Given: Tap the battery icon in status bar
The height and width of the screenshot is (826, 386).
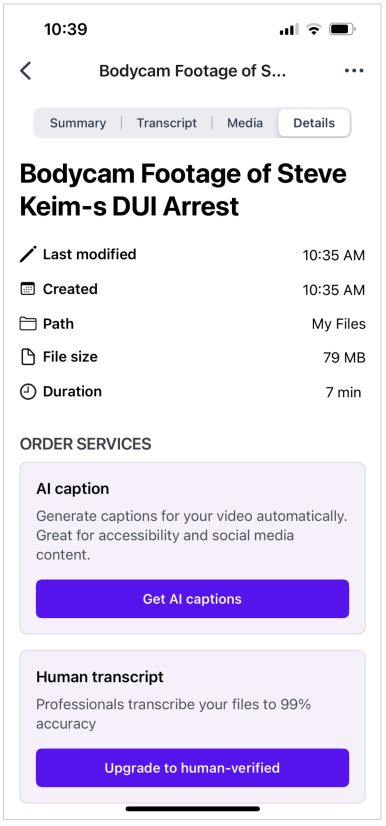Looking at the screenshot, I should click(x=342, y=30).
